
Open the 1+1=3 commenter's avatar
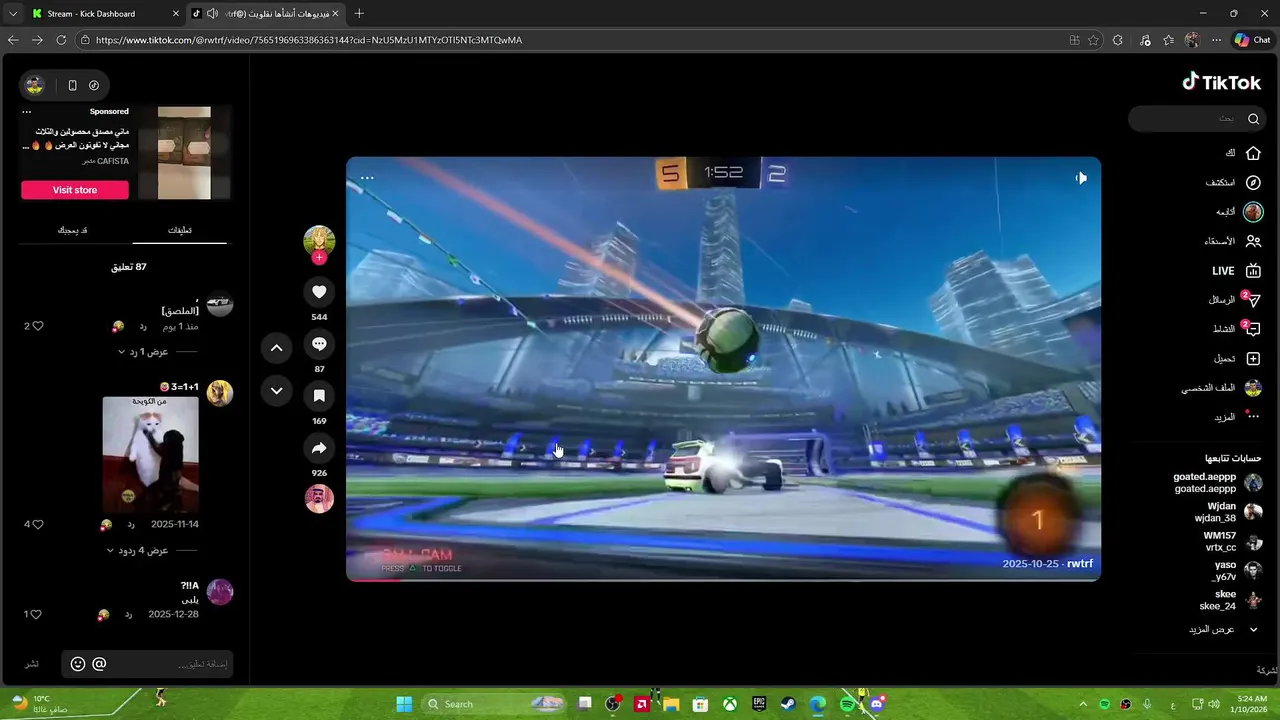220,393
